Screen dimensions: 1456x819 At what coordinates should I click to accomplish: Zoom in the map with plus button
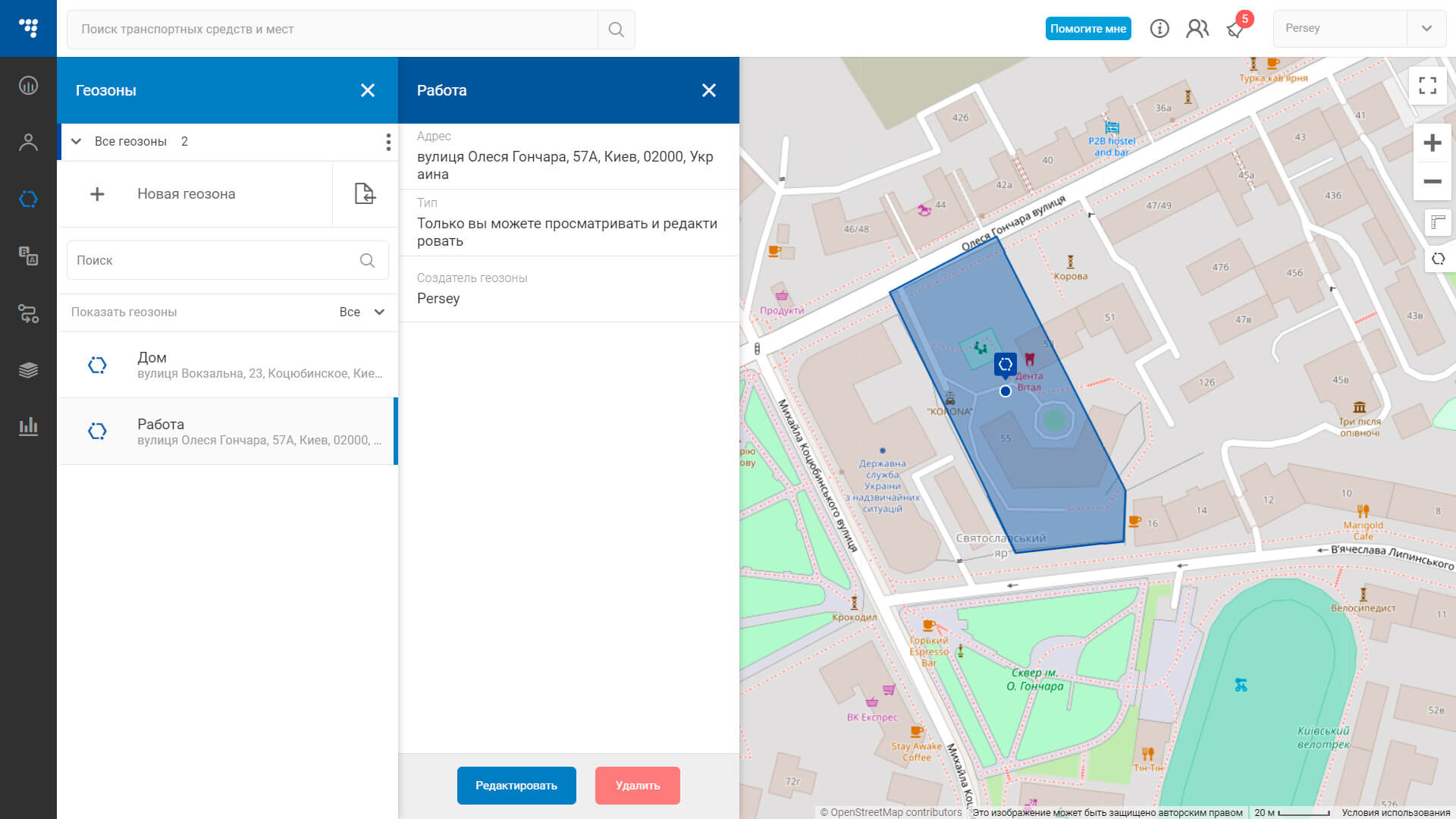(x=1432, y=143)
